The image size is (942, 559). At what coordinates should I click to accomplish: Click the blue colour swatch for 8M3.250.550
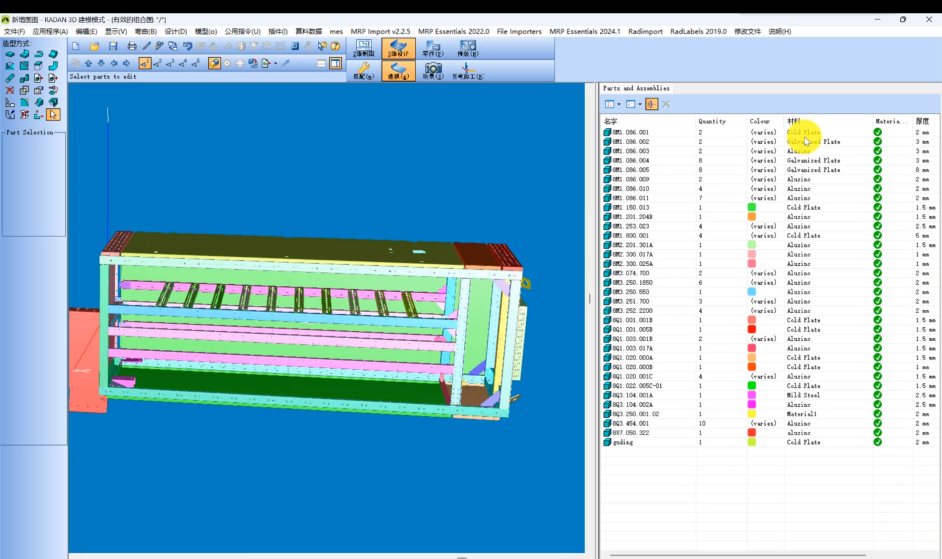pos(752,292)
